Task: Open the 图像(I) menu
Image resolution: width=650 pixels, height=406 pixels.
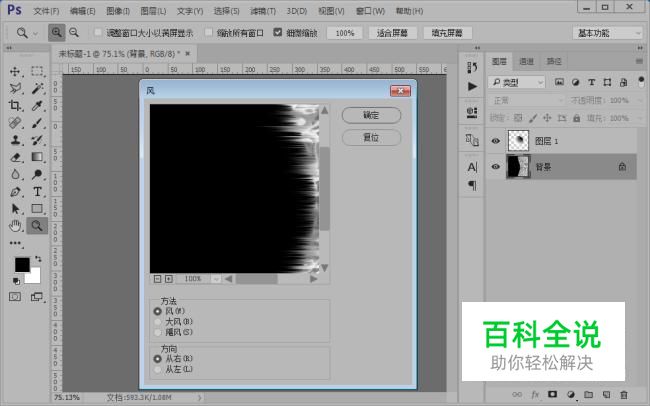Action: pyautogui.click(x=118, y=11)
